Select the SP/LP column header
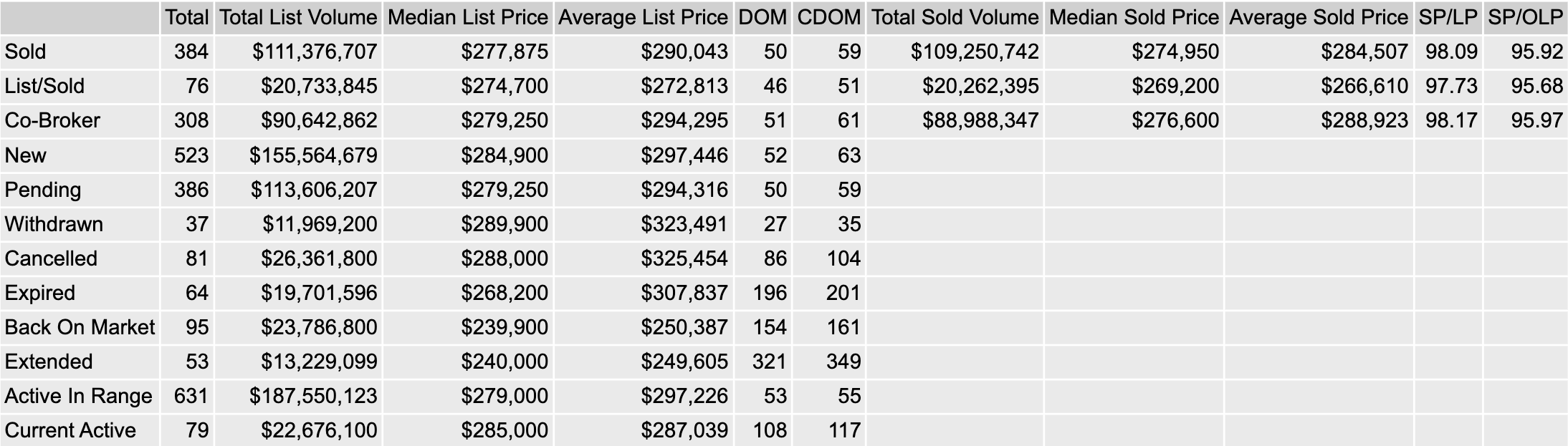Screen dimensions: 1568x446 1448,17
